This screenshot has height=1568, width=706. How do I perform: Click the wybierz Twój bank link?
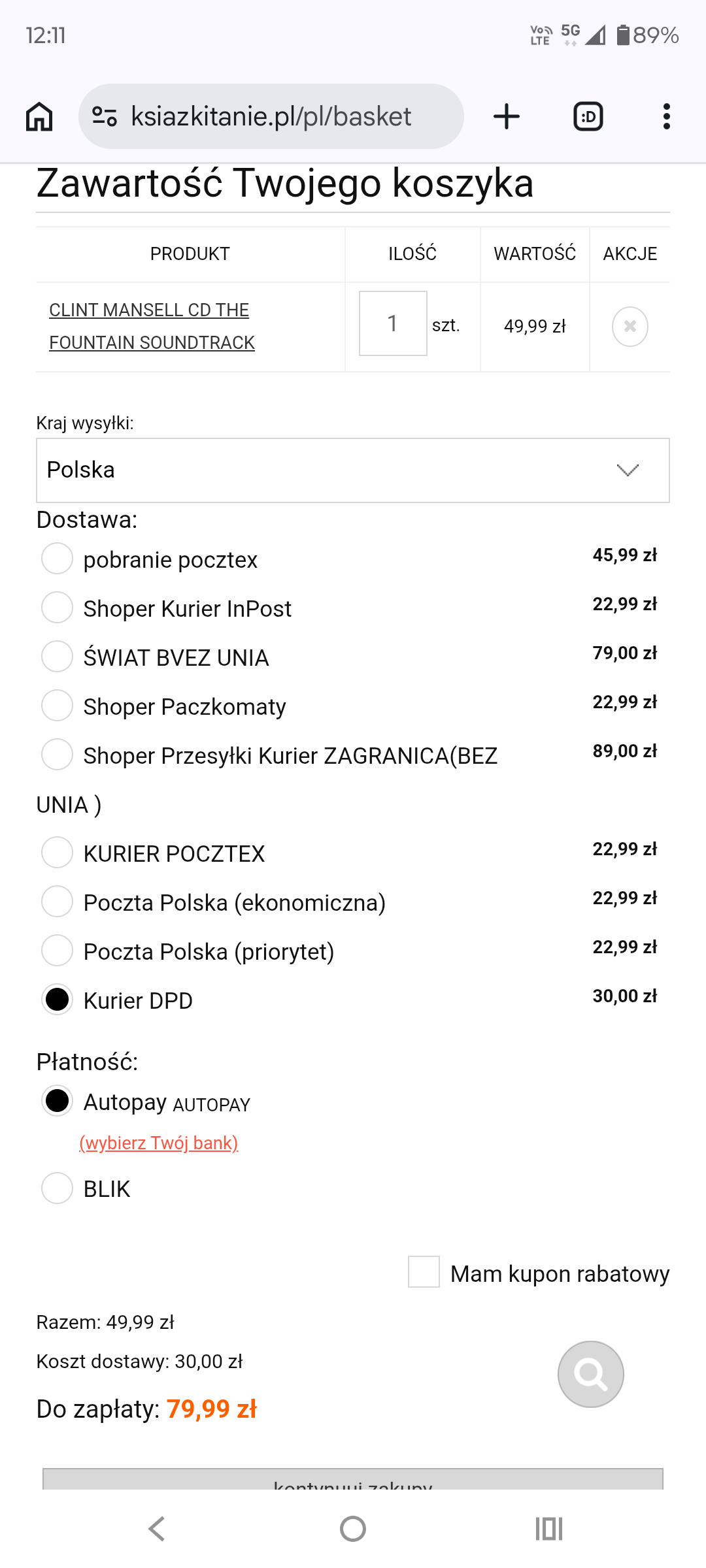click(x=159, y=1143)
